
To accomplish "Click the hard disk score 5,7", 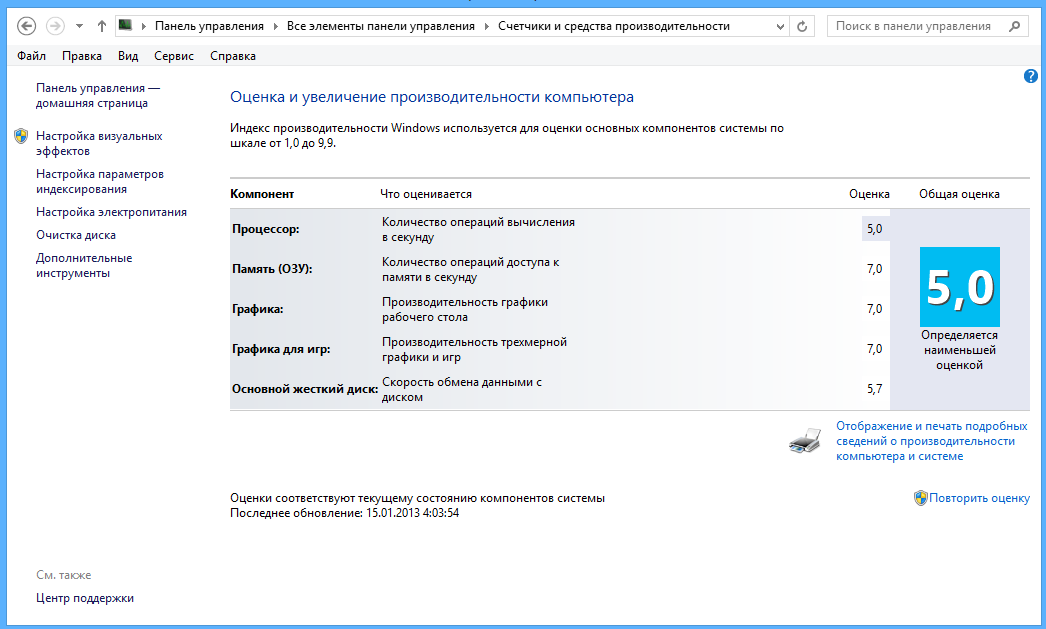I will 875,389.
